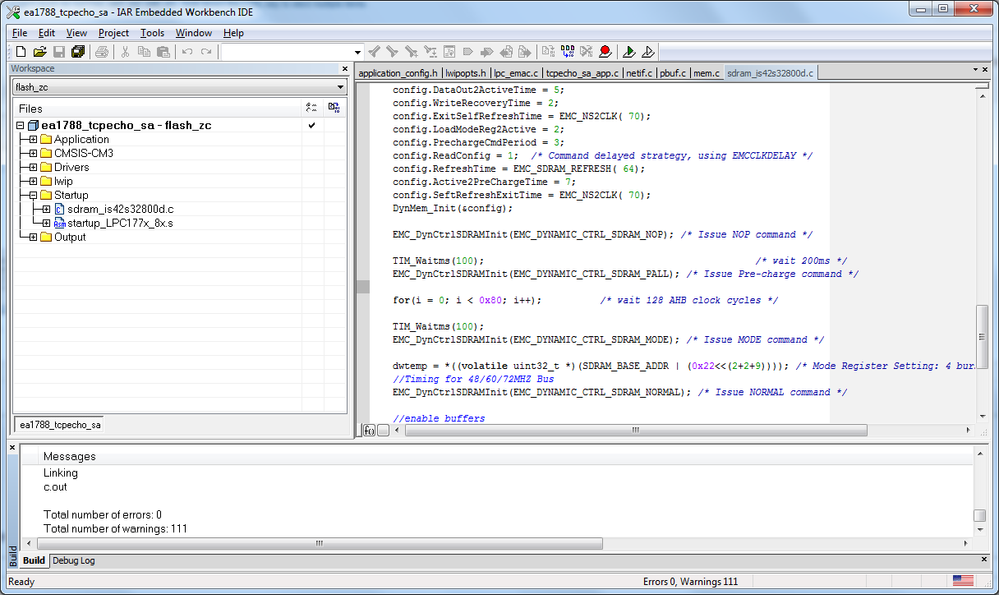Click the function list (f()) button below editor
The image size is (999, 595).
(369, 431)
